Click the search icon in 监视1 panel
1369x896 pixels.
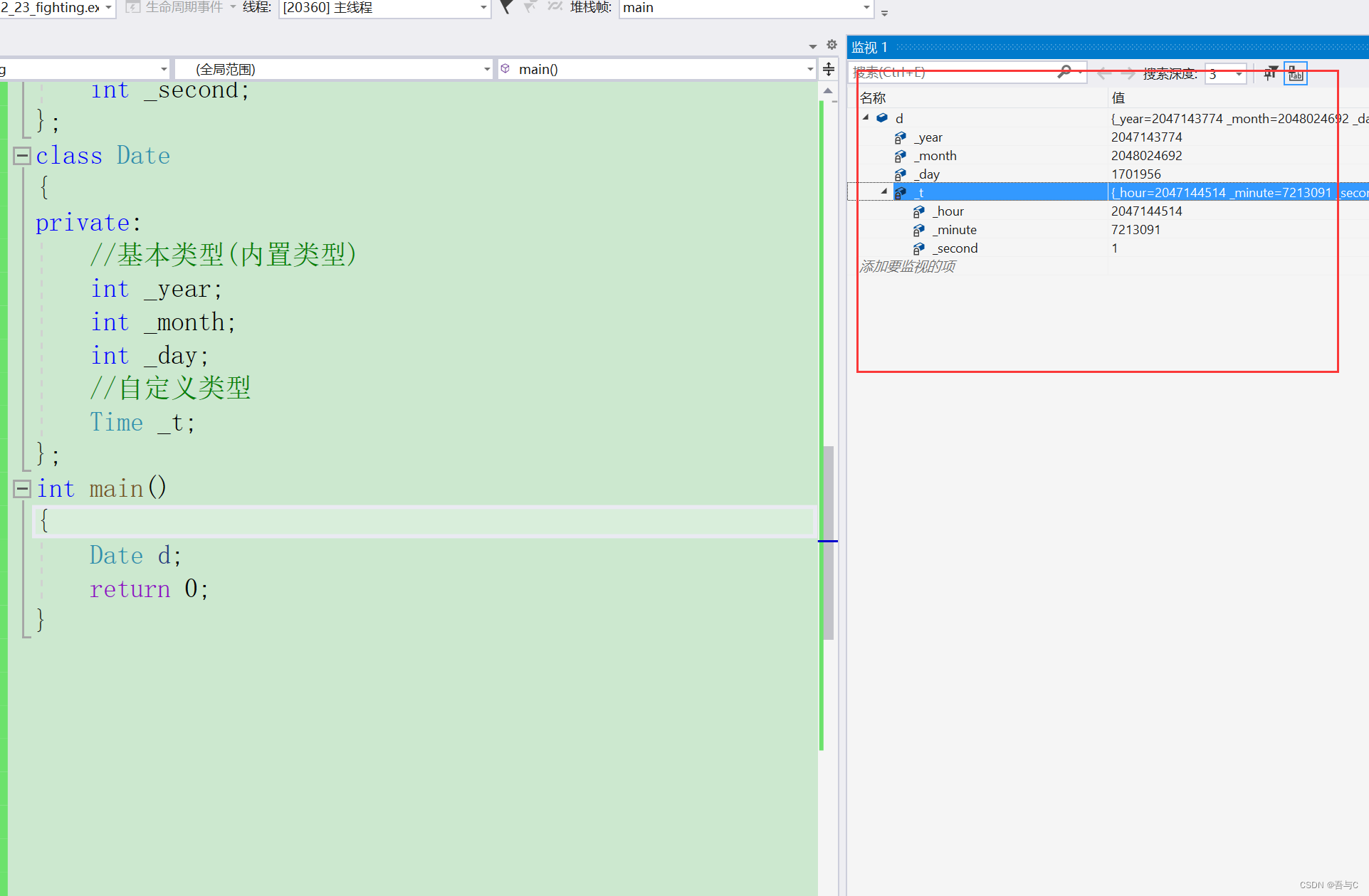(x=1064, y=72)
